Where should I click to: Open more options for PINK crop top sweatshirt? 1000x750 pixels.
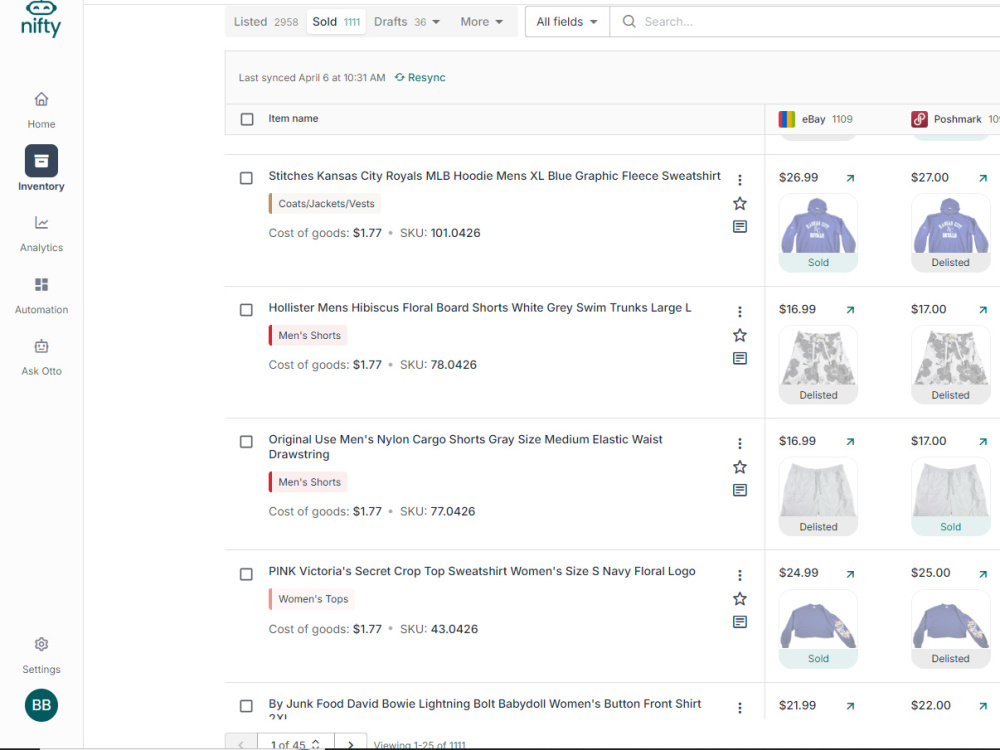click(x=740, y=575)
